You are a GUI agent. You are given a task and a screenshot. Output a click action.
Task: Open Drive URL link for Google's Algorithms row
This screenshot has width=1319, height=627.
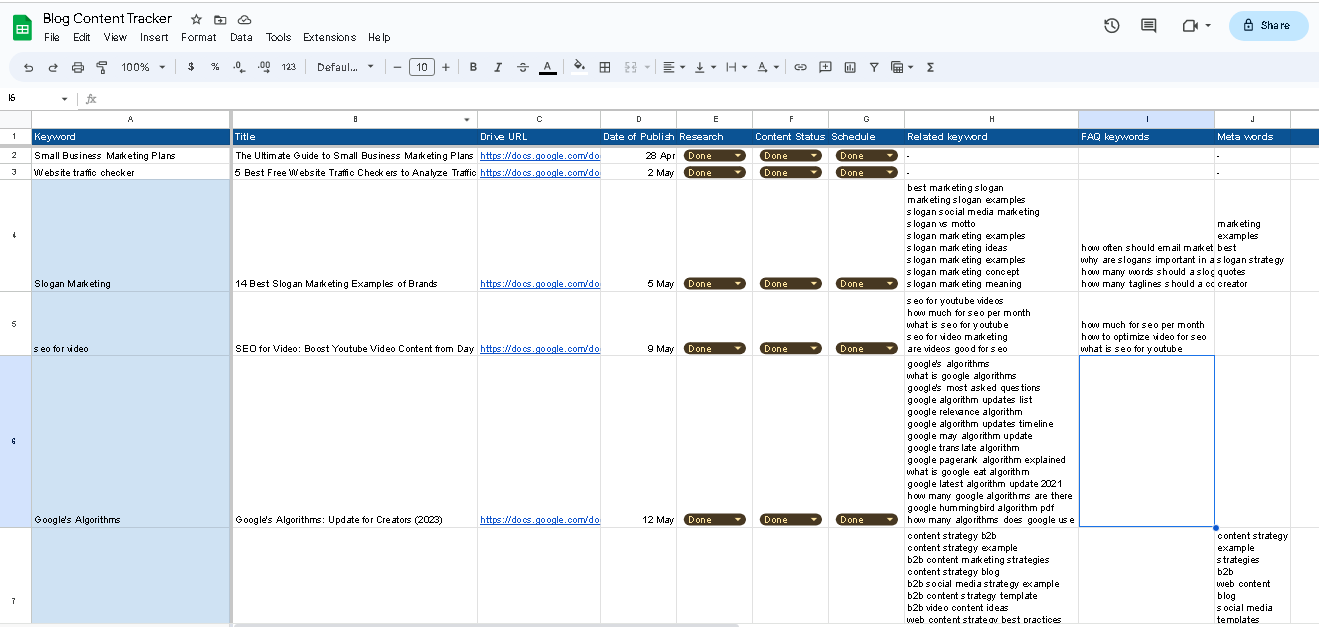(540, 520)
